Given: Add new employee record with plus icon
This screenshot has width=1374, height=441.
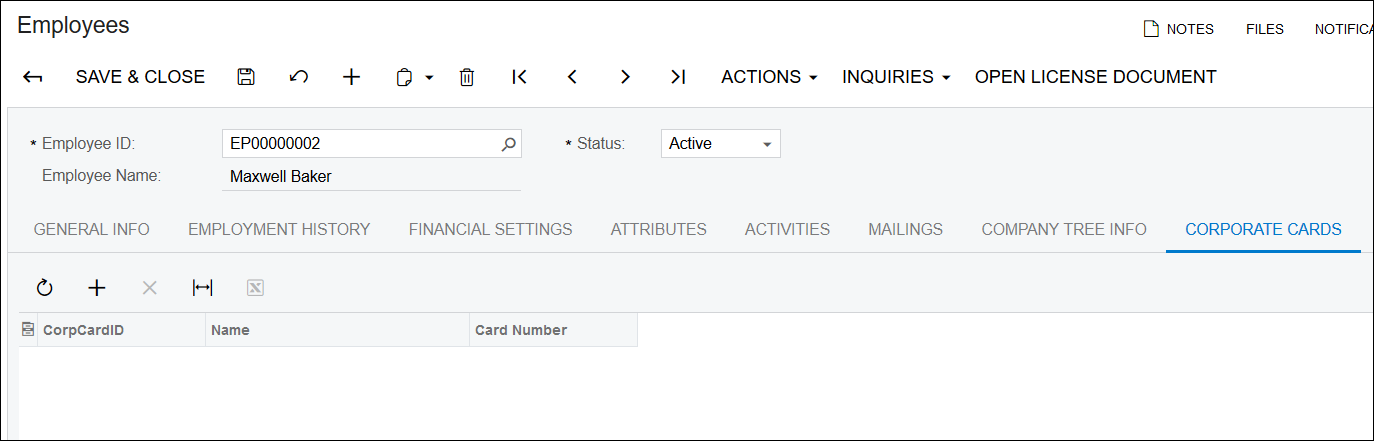Looking at the screenshot, I should tap(351, 77).
